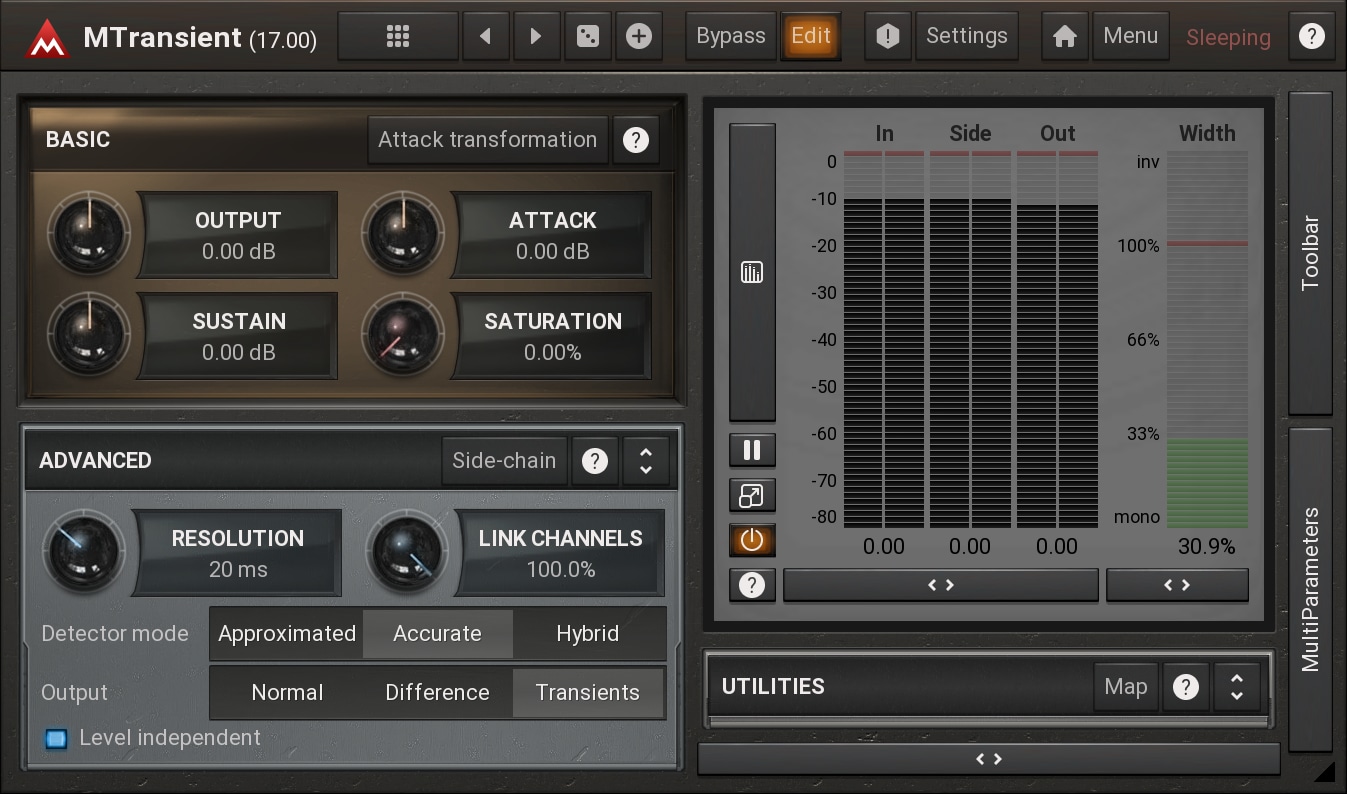
Task: Load the previous preset with left arrow
Action: pos(486,37)
